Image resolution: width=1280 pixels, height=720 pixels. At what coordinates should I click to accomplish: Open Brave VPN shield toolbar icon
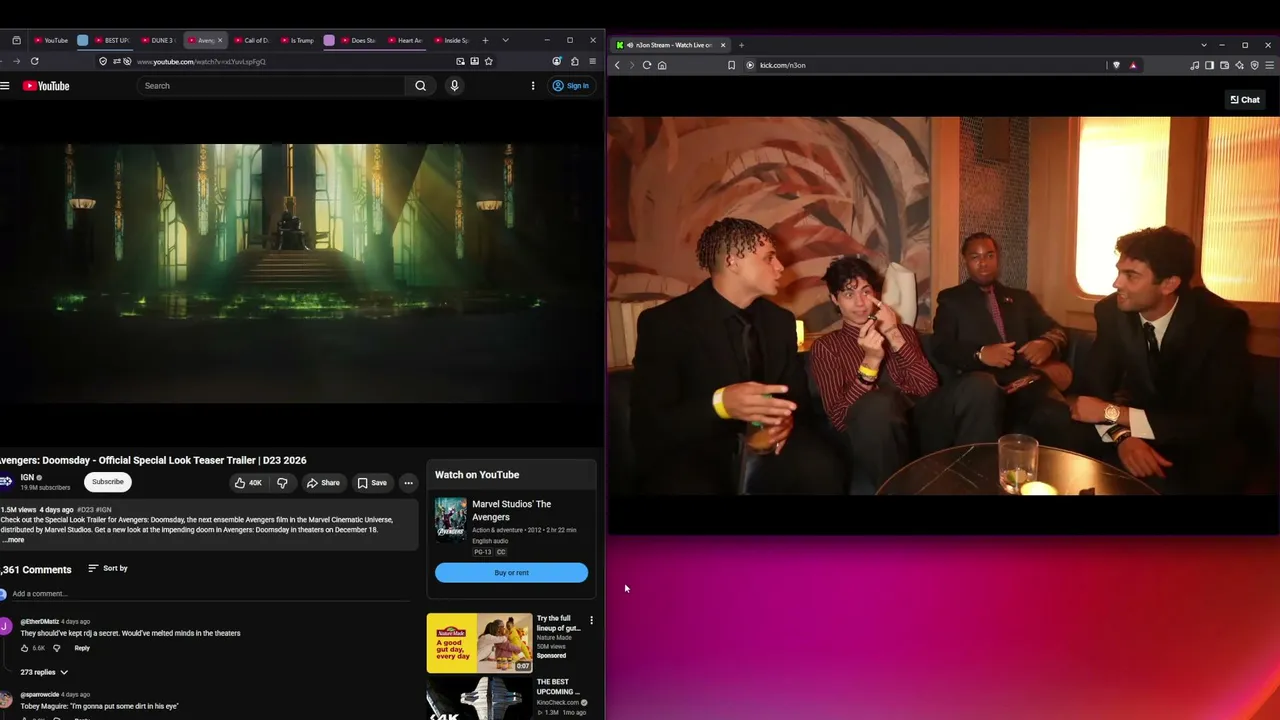[1254, 65]
